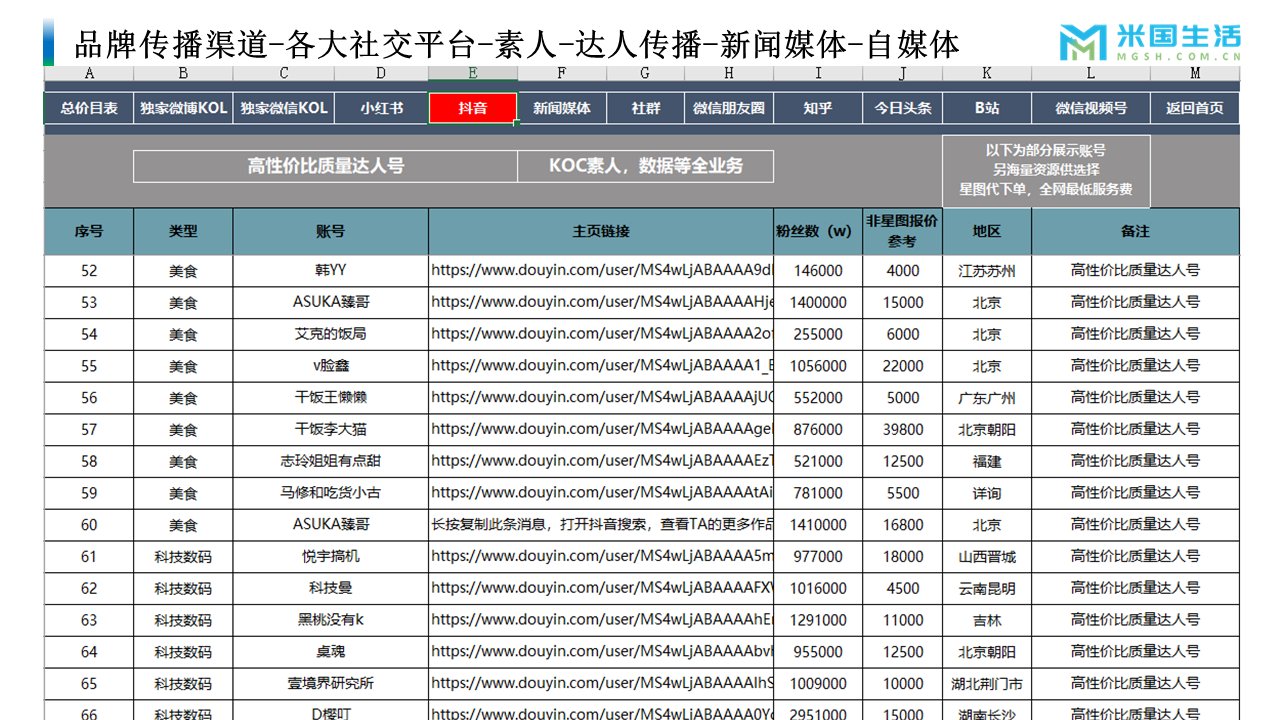Select region cell 广东广州

pyautogui.click(x=987, y=397)
